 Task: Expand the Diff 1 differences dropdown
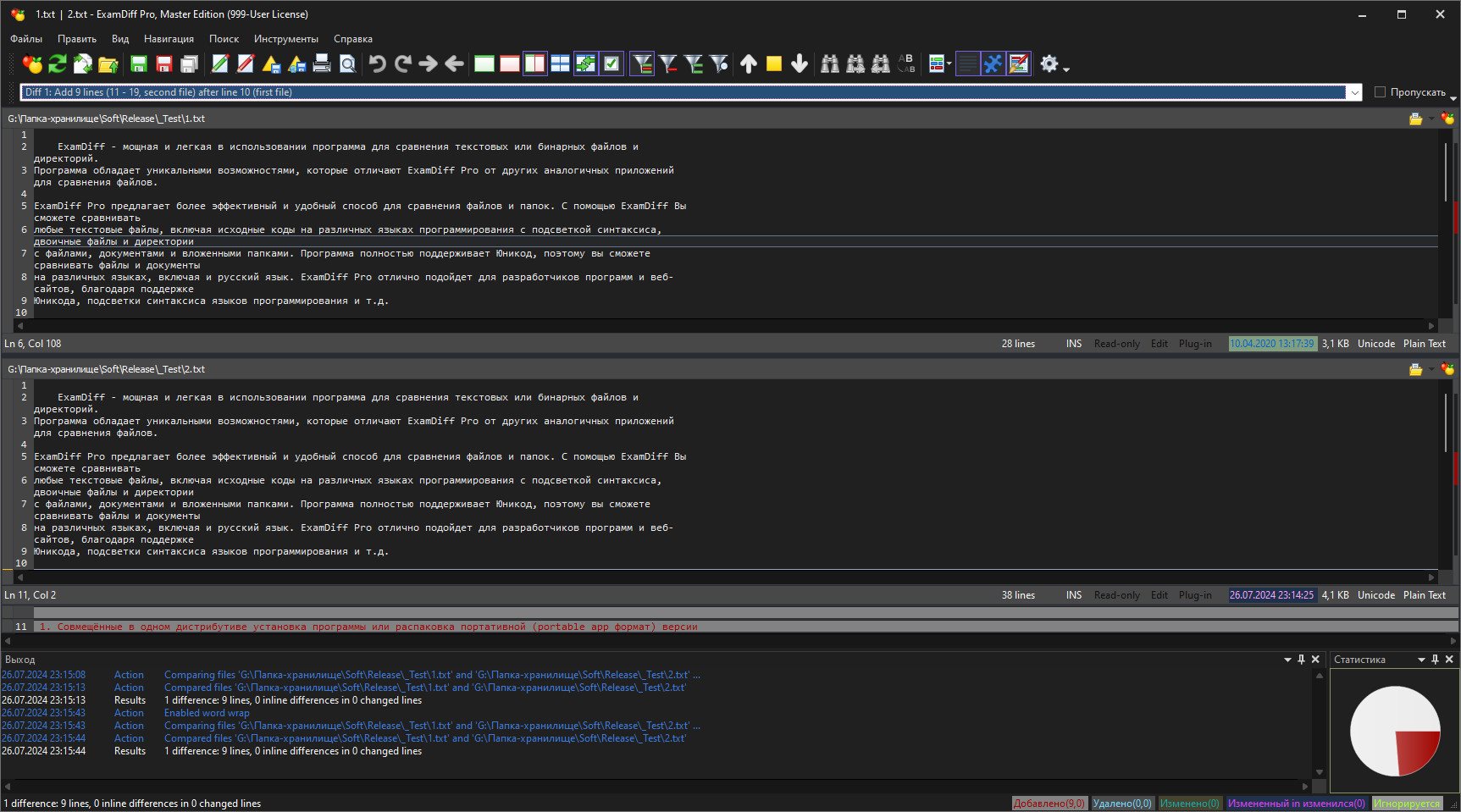1354,92
